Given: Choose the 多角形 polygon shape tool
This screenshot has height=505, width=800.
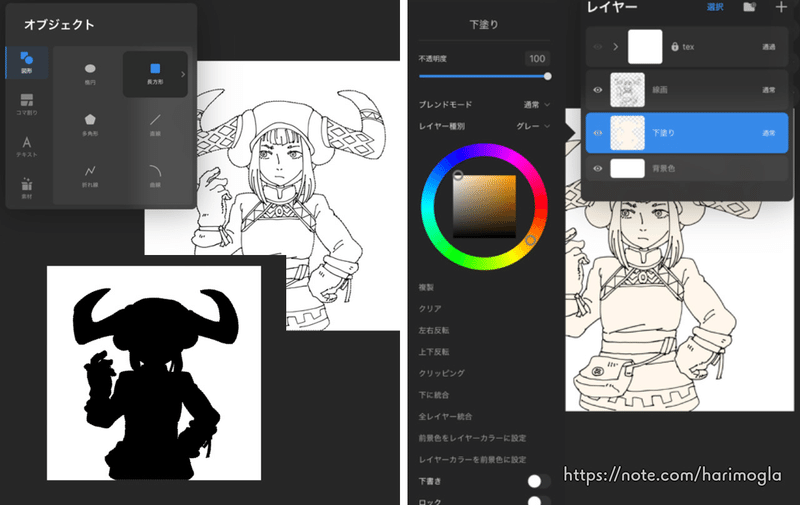Looking at the screenshot, I should pos(90,125).
